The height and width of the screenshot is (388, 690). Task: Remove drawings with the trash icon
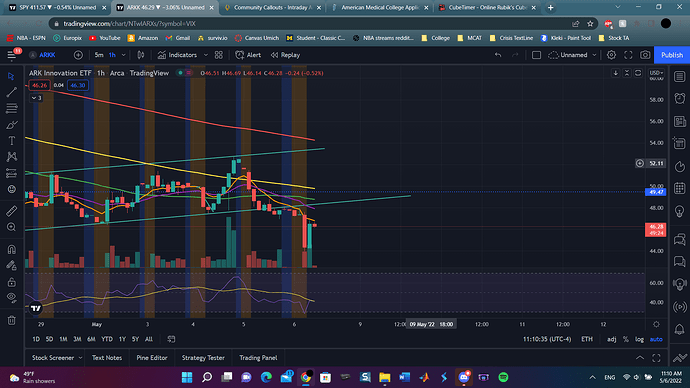tap(12, 320)
